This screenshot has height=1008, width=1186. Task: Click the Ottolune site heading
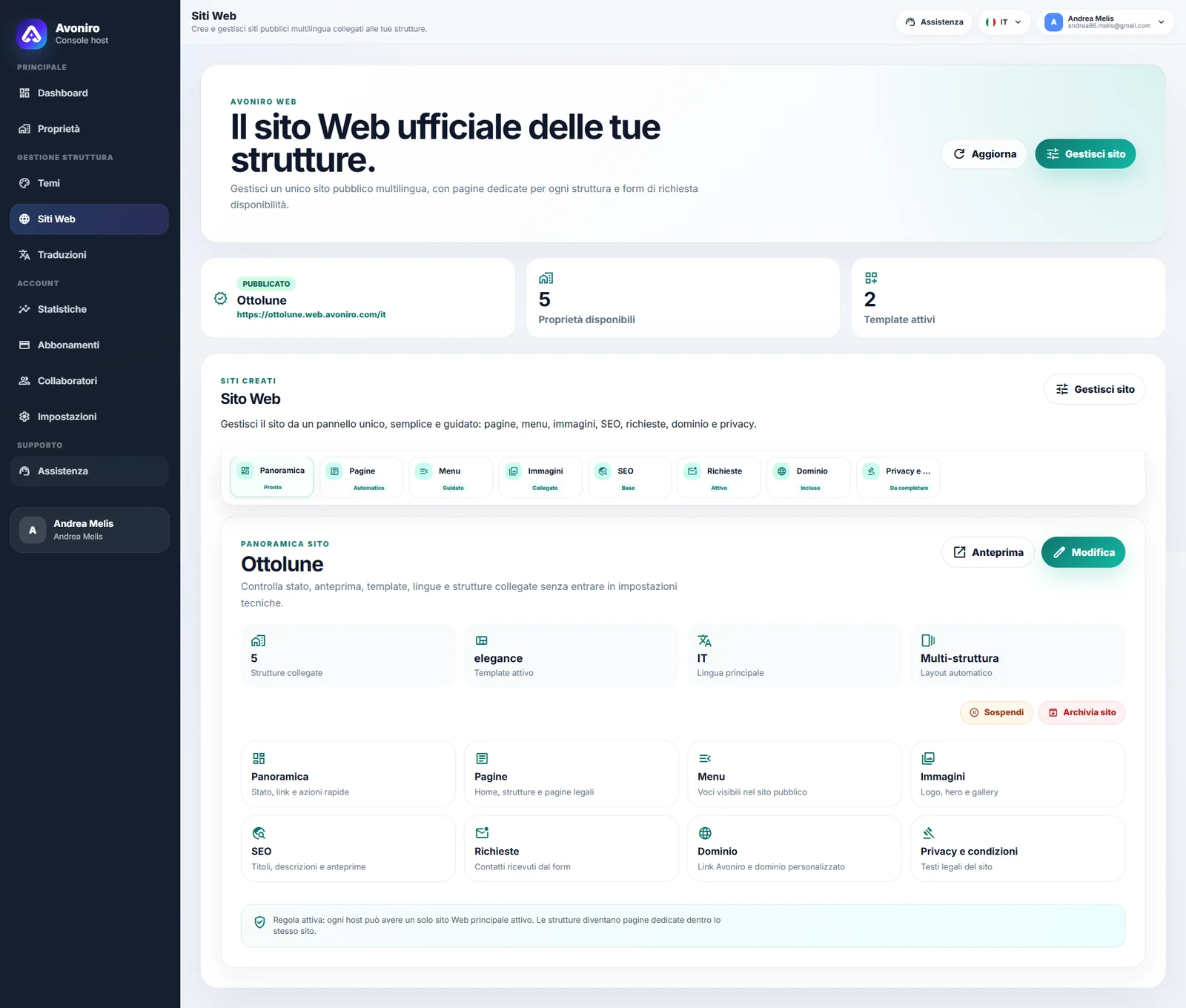(x=282, y=564)
